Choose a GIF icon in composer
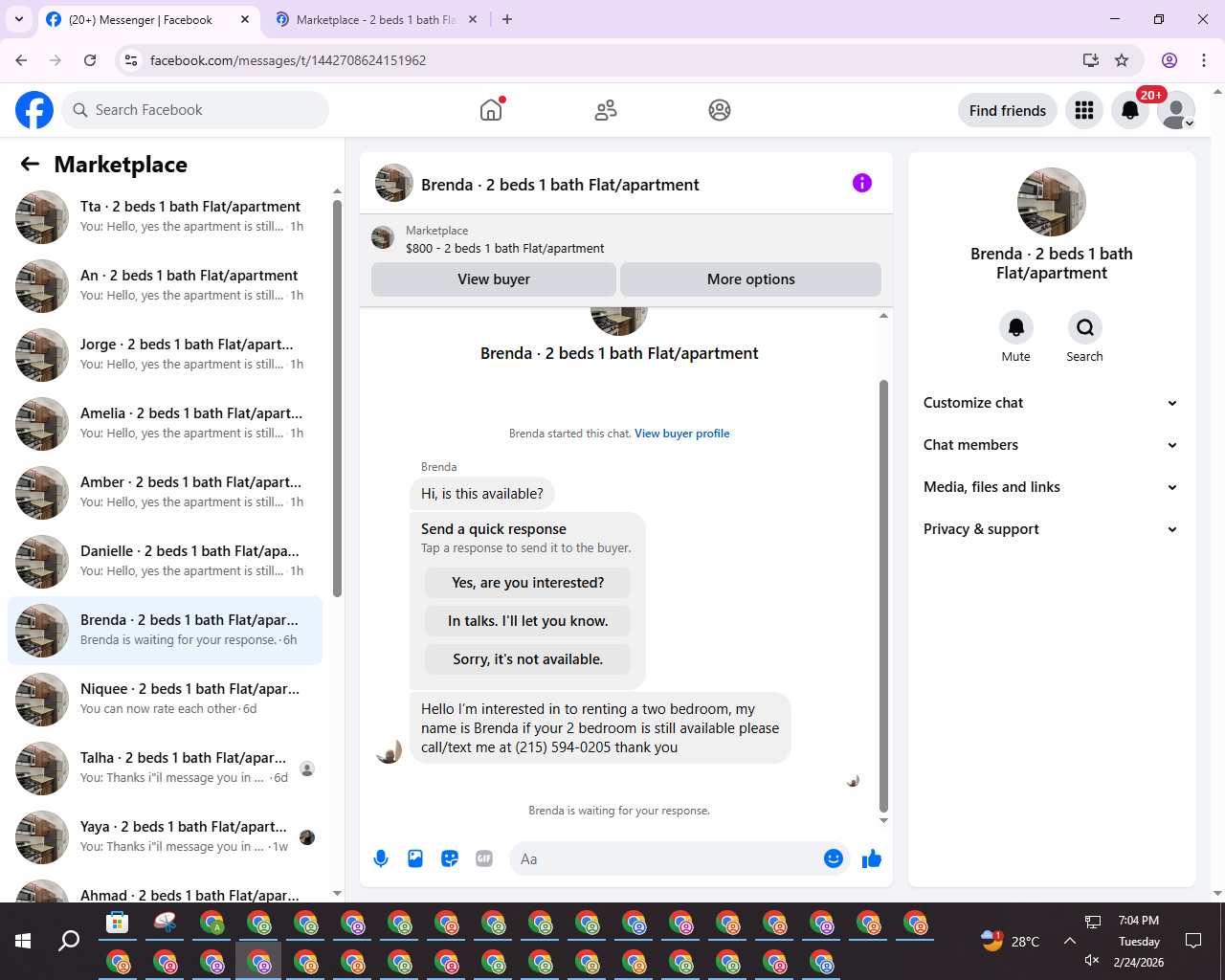The image size is (1225, 980). [x=484, y=858]
